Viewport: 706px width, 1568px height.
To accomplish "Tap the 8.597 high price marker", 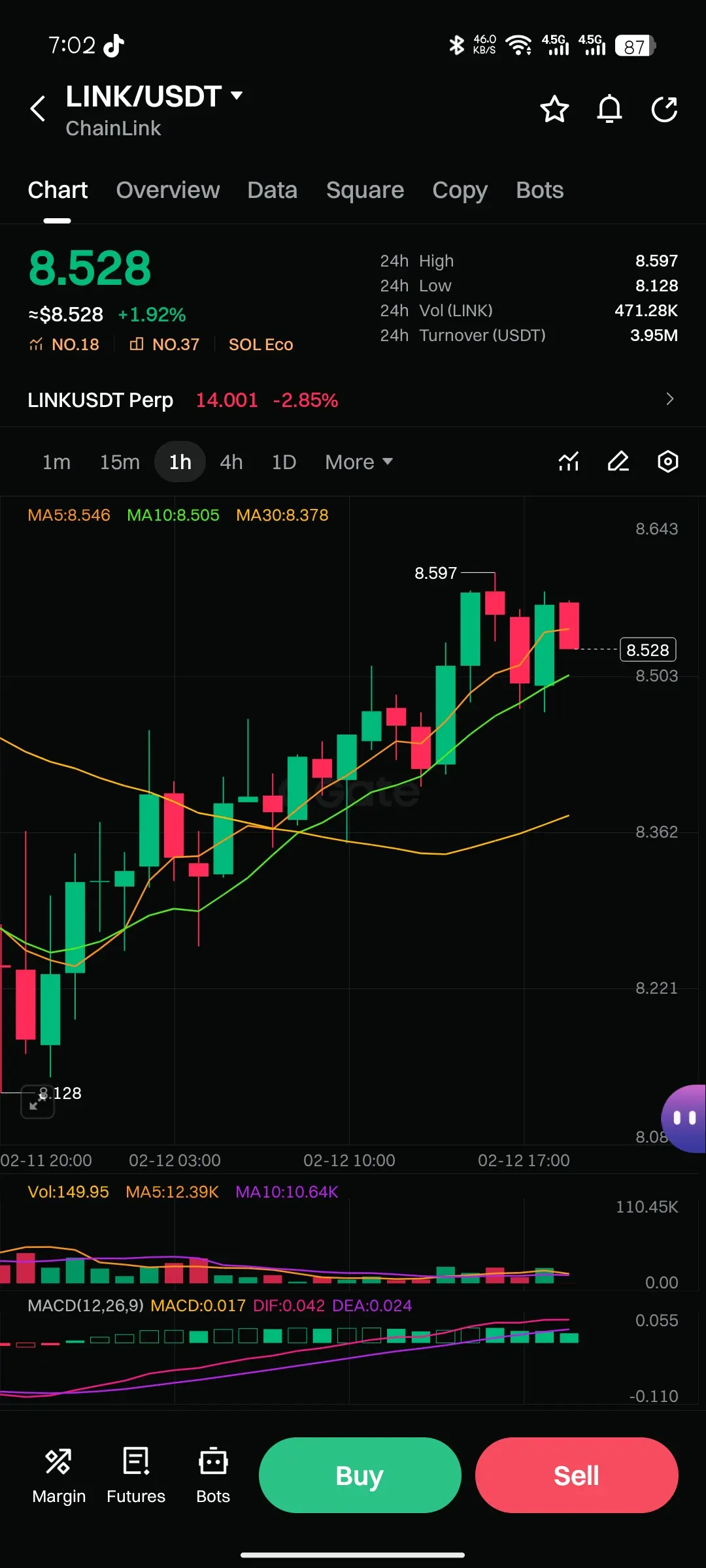I will (435, 573).
